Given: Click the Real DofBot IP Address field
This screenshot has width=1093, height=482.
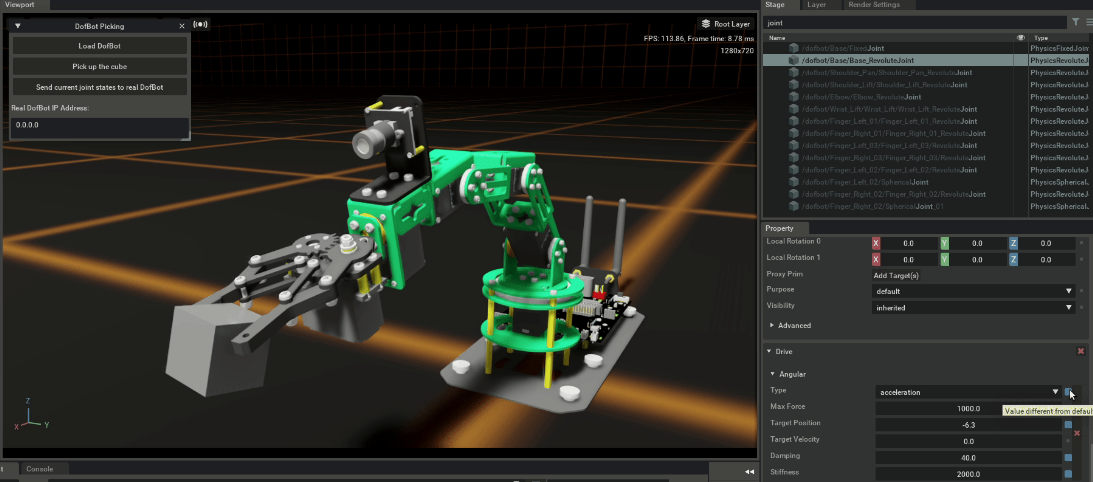Looking at the screenshot, I should [100, 126].
